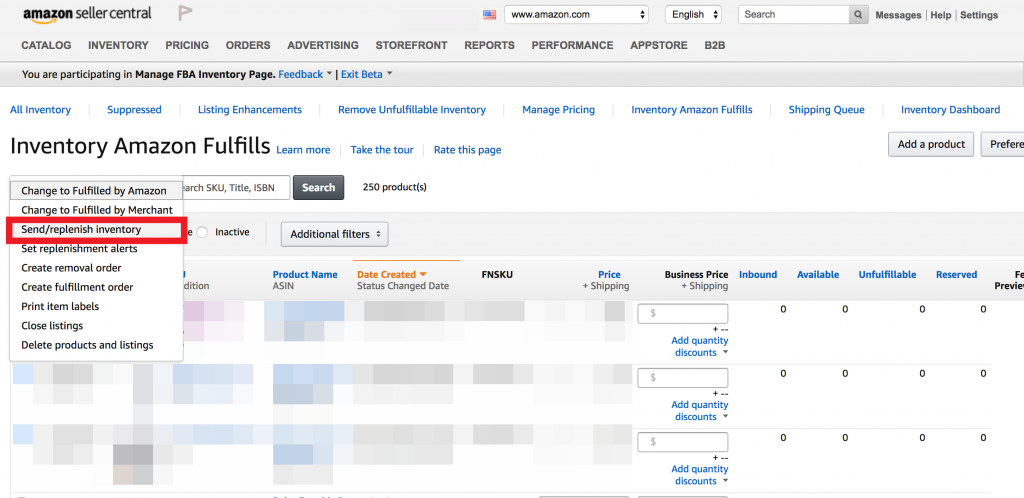Open the STOREFRONT menu
This screenshot has height=498, width=1024.
tap(411, 46)
